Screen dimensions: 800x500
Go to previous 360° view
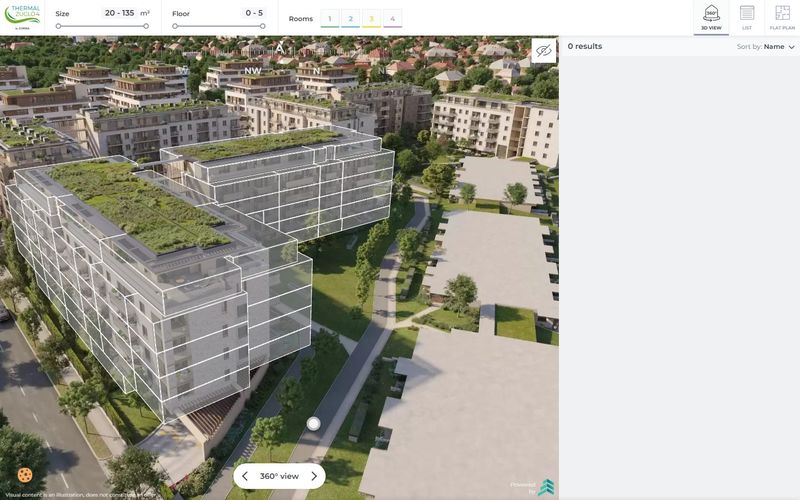click(x=245, y=476)
